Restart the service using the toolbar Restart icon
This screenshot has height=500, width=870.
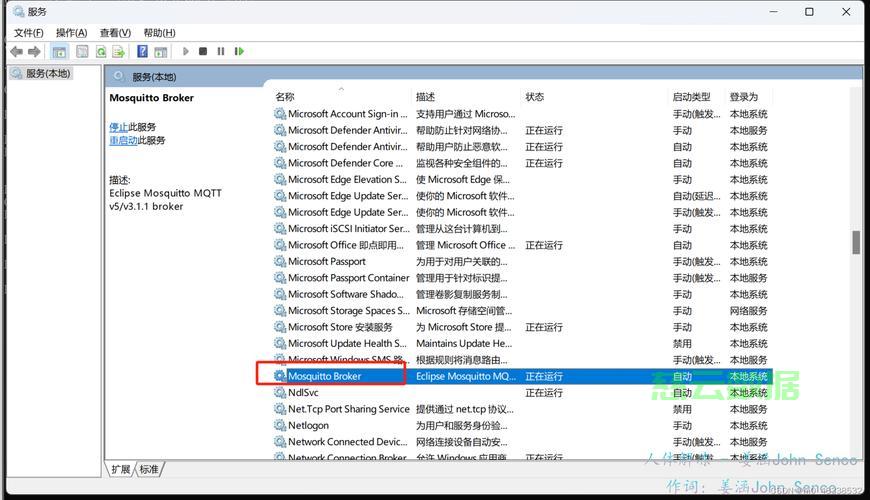pyautogui.click(x=238, y=51)
